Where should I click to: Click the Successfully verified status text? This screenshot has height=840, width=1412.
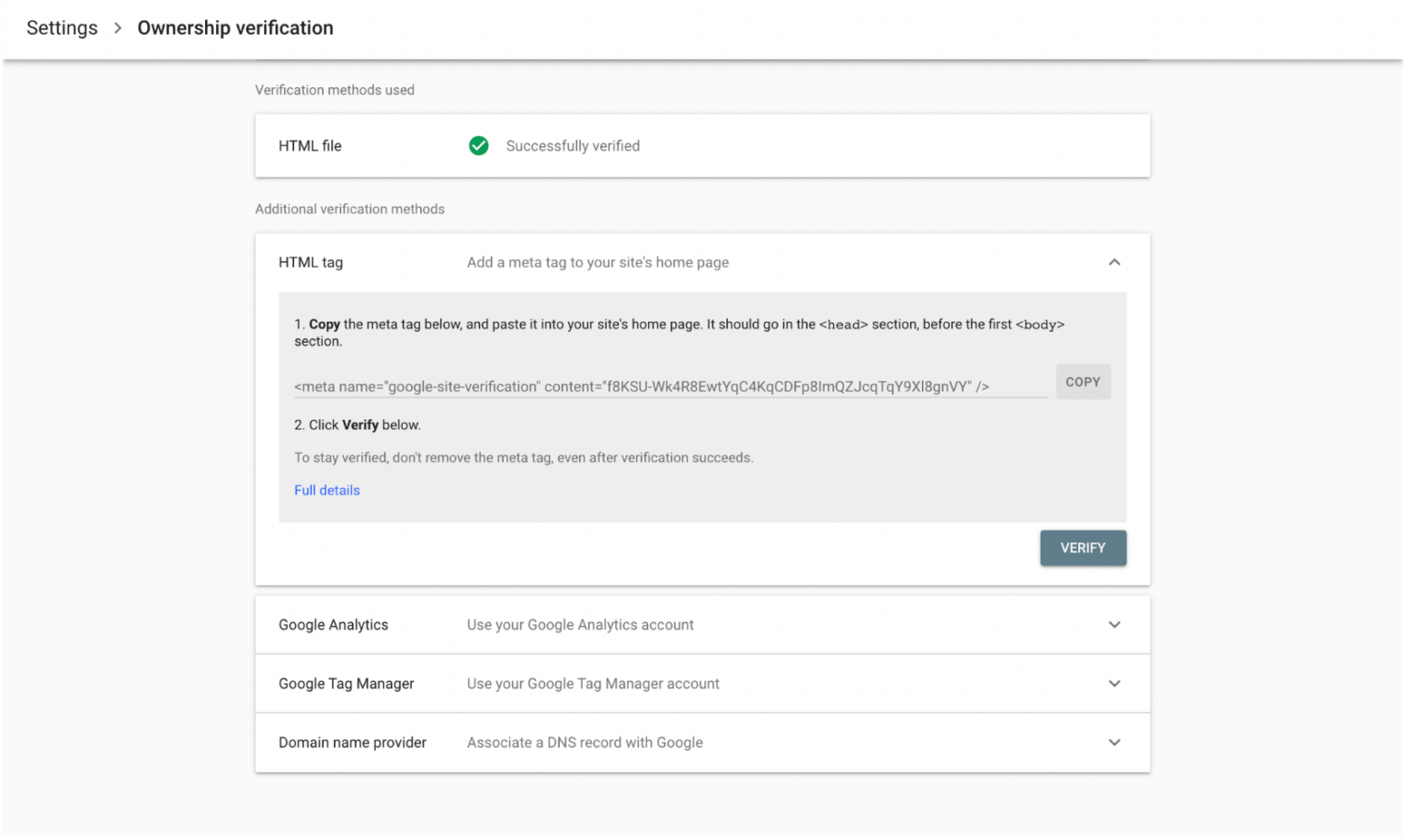pos(572,145)
